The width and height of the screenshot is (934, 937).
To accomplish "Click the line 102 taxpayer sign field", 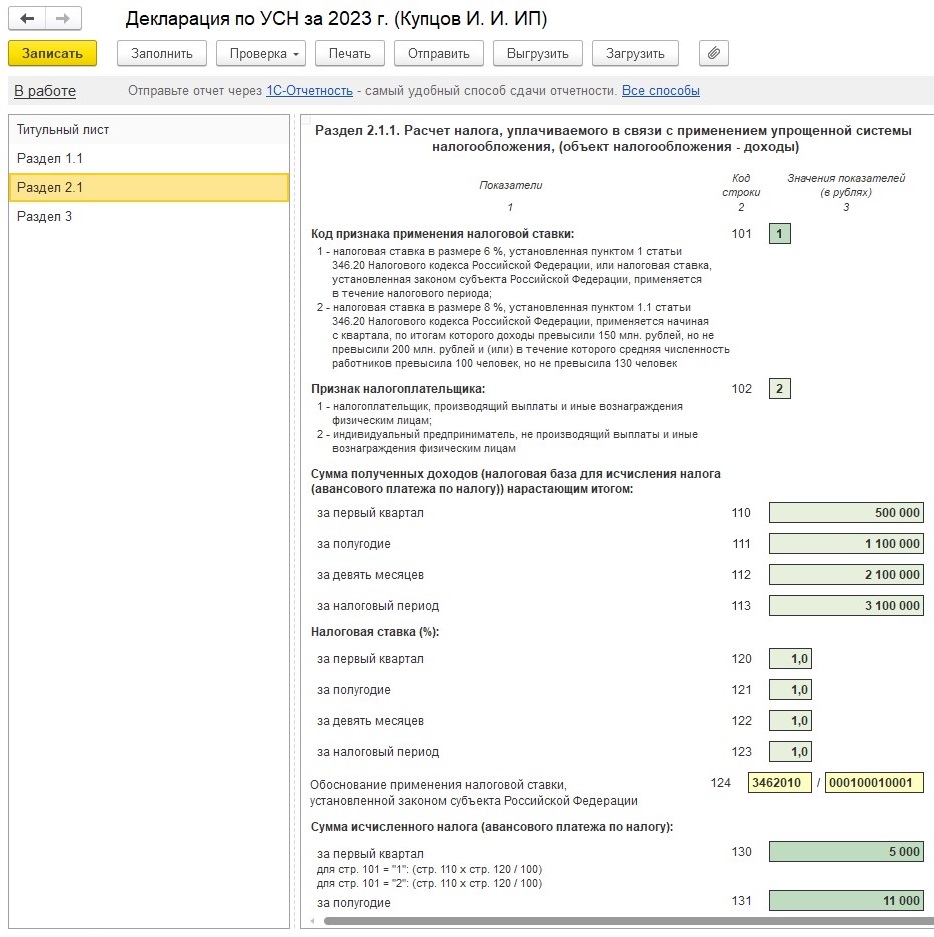I will 779,388.
